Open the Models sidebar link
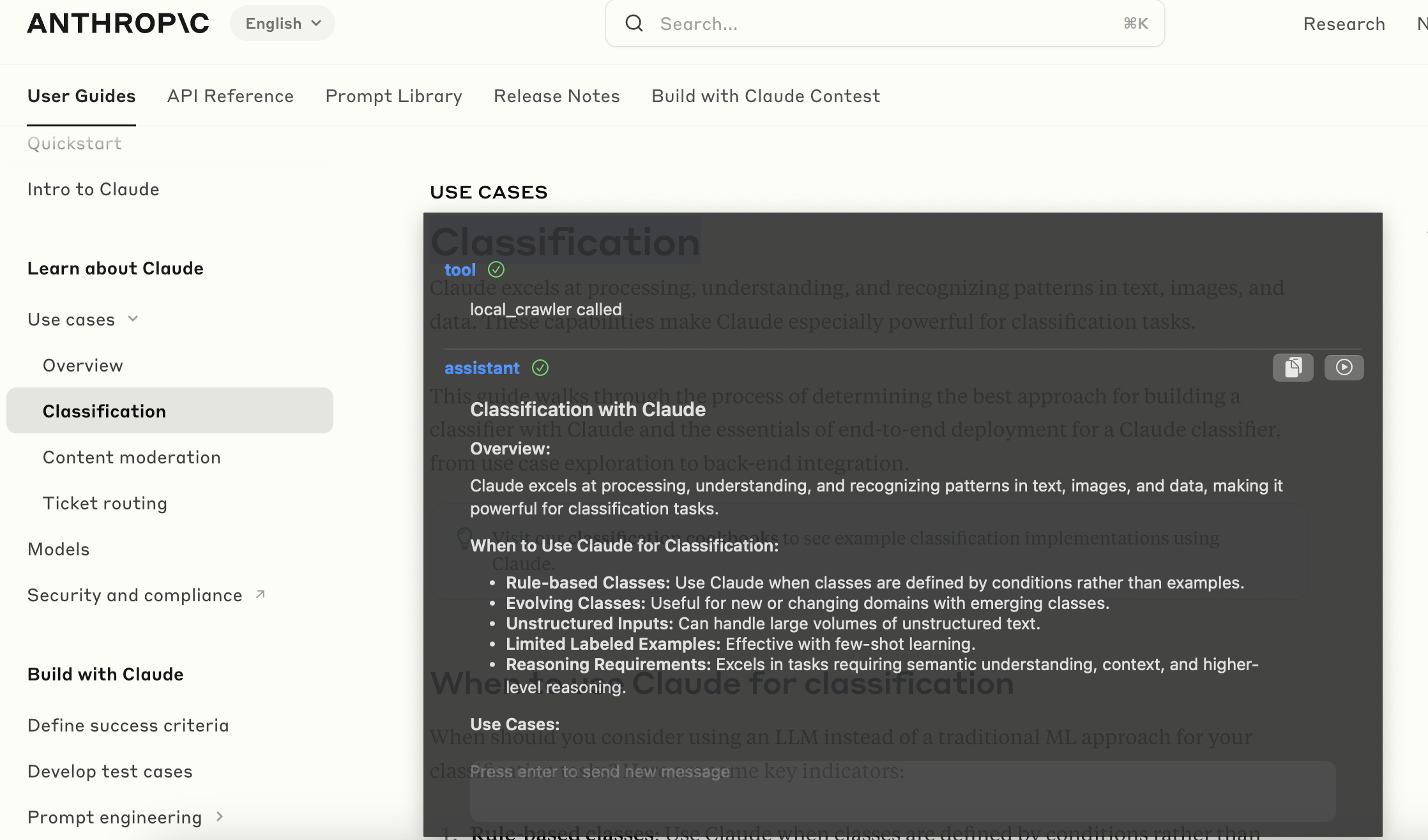This screenshot has width=1428, height=840. pos(58,549)
